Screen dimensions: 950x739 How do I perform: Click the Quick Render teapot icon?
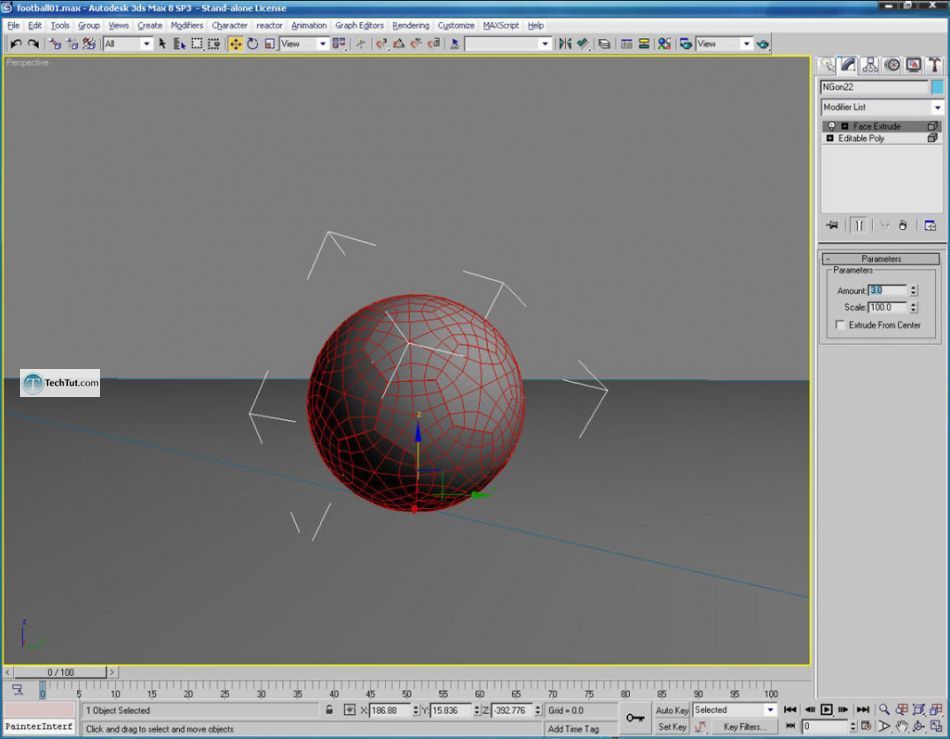coord(763,44)
